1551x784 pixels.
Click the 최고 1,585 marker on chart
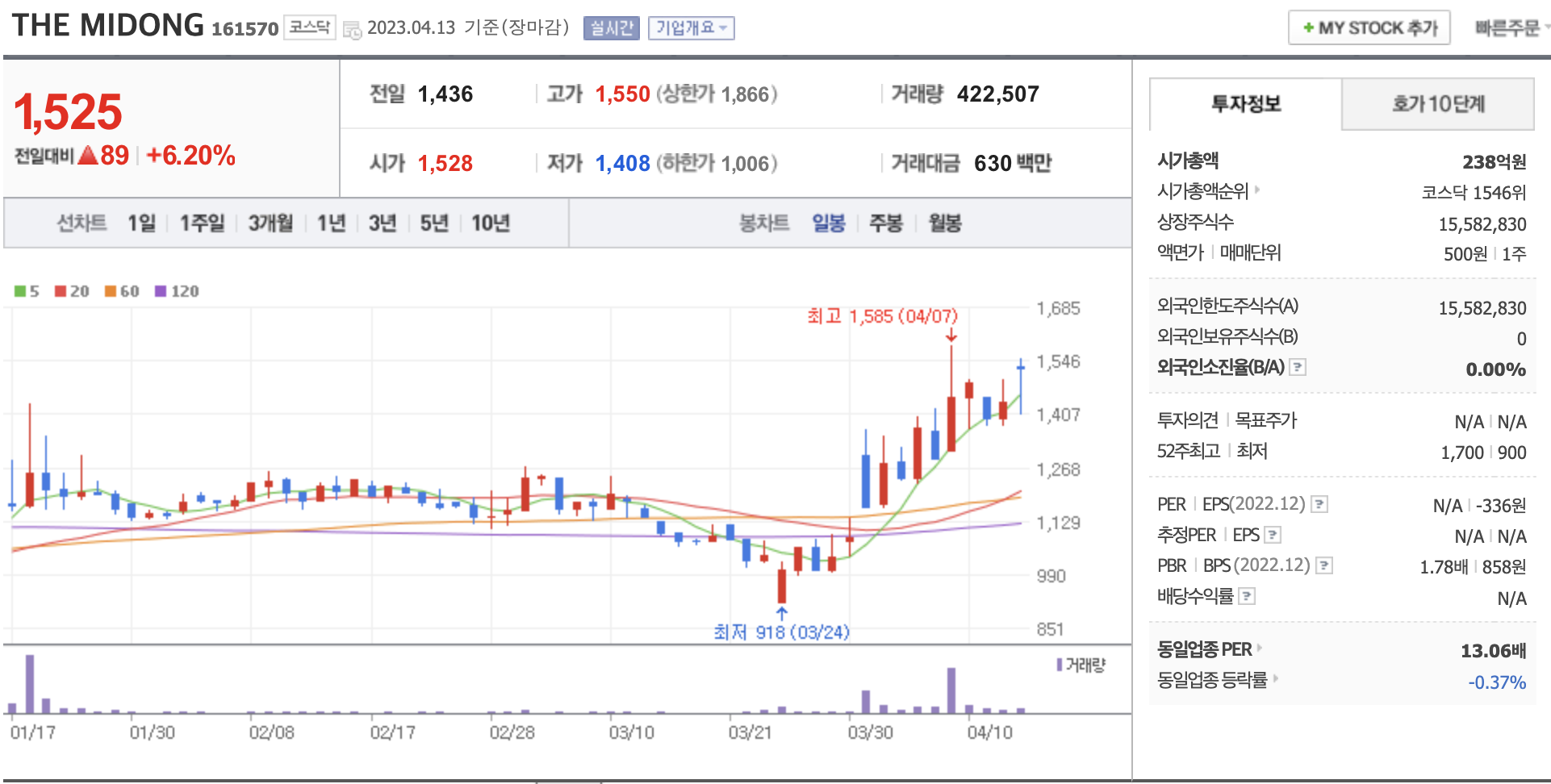point(882,316)
